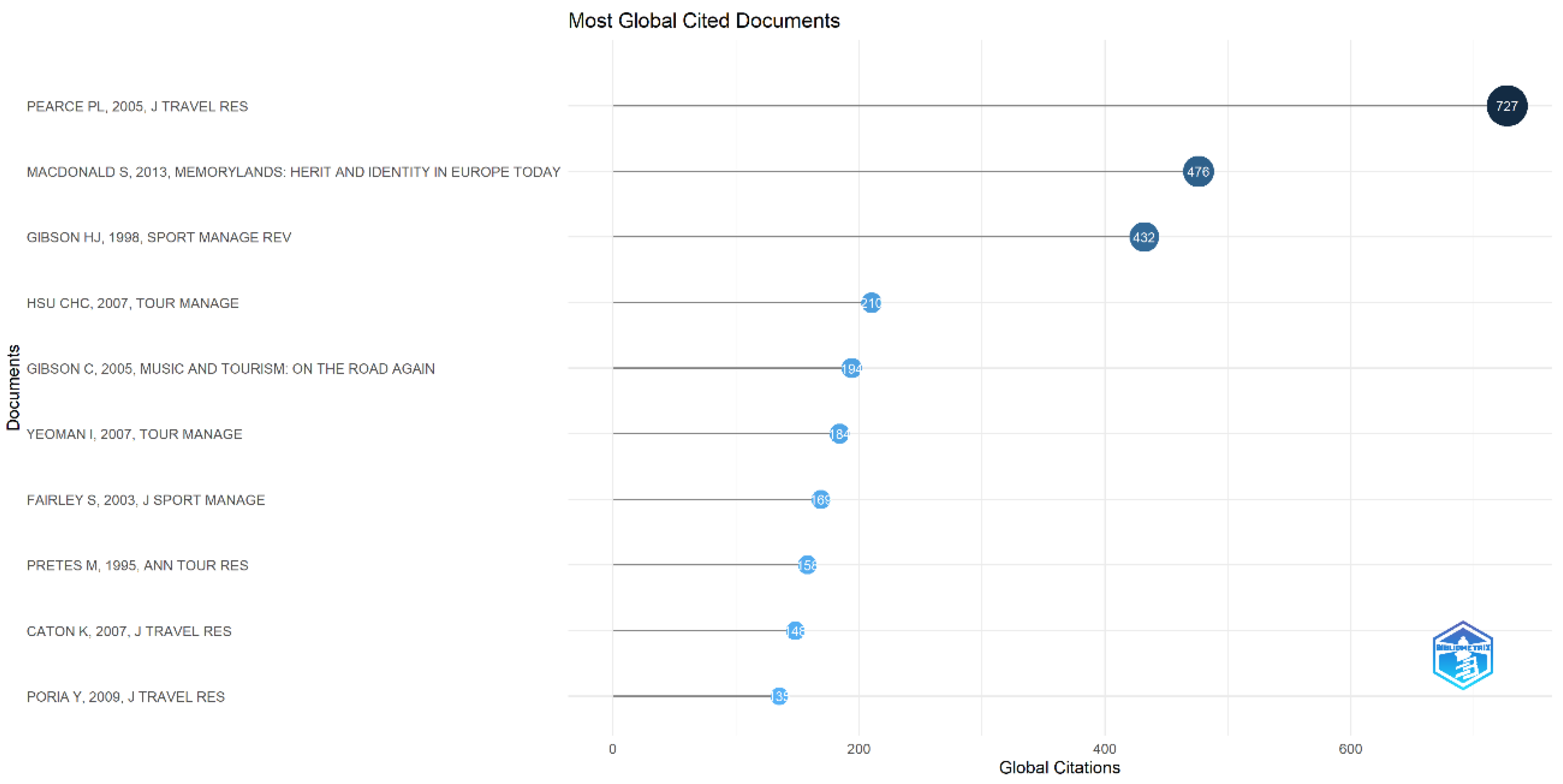Image resolution: width=1563 pixels, height=784 pixels.
Task: Click the Global Citations axis title
Action: point(1059,768)
